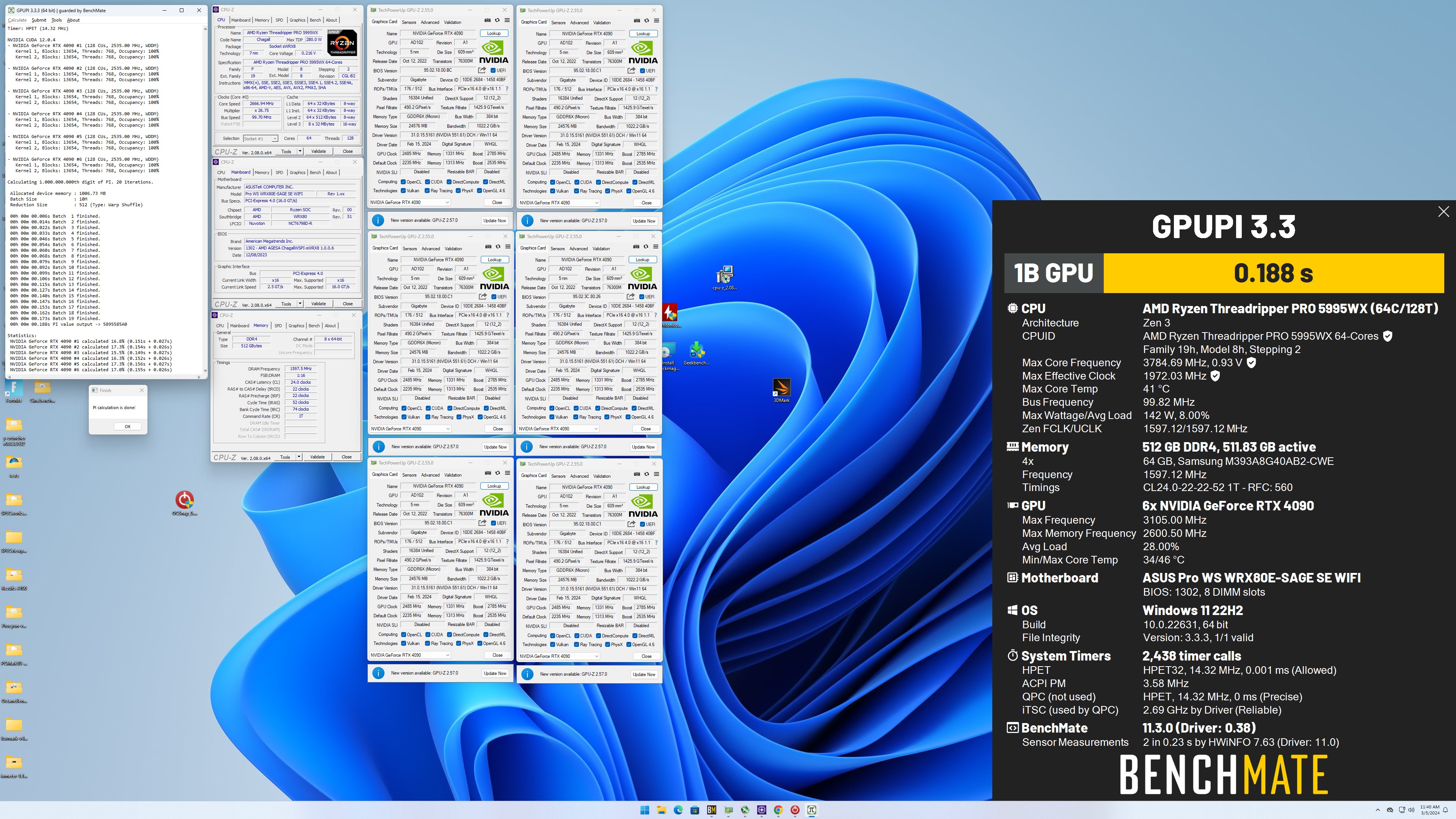This screenshot has width=1456, height=819.
Task: Click Tools button in CPU-Z CPU window
Action: point(287,152)
